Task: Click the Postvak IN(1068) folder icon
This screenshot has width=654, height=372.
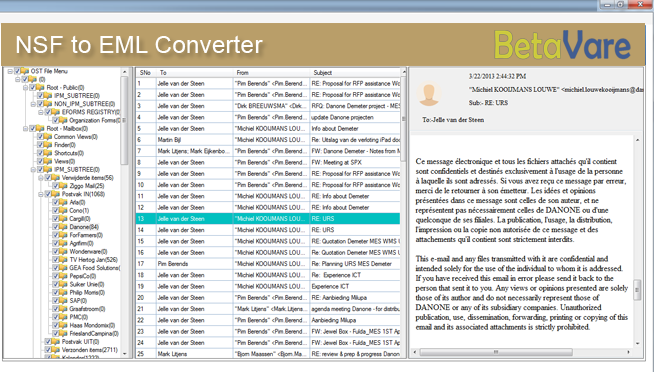Action: pyautogui.click(x=56, y=194)
